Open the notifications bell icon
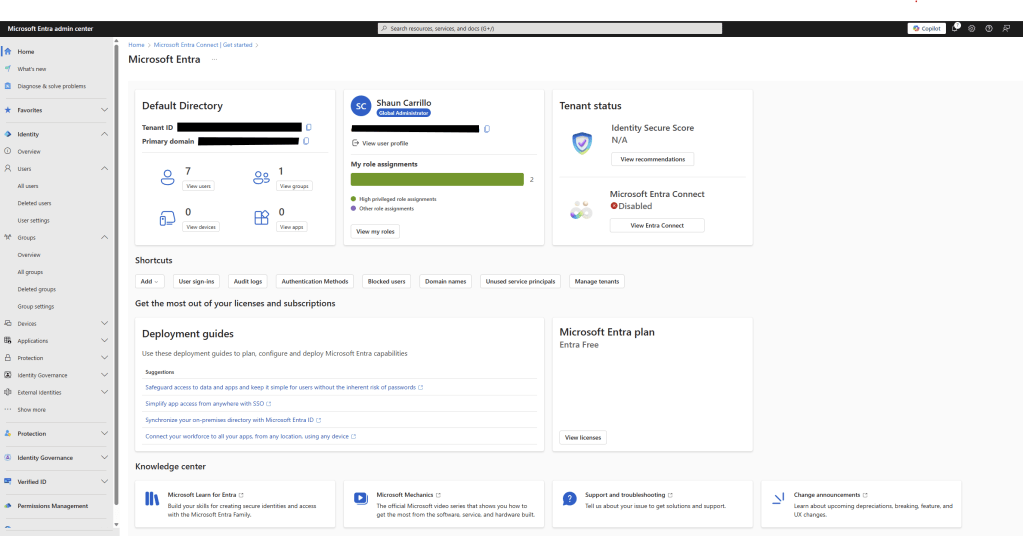Viewport: 1023px width, 536px height. (955, 28)
